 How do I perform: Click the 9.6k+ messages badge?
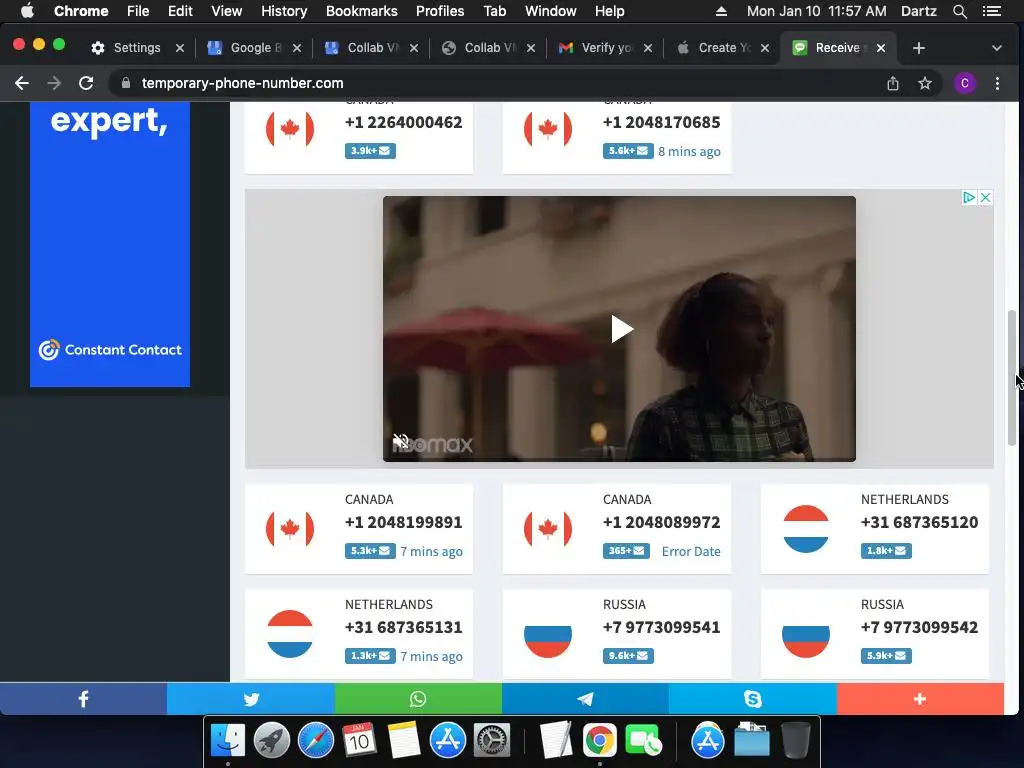tap(628, 656)
